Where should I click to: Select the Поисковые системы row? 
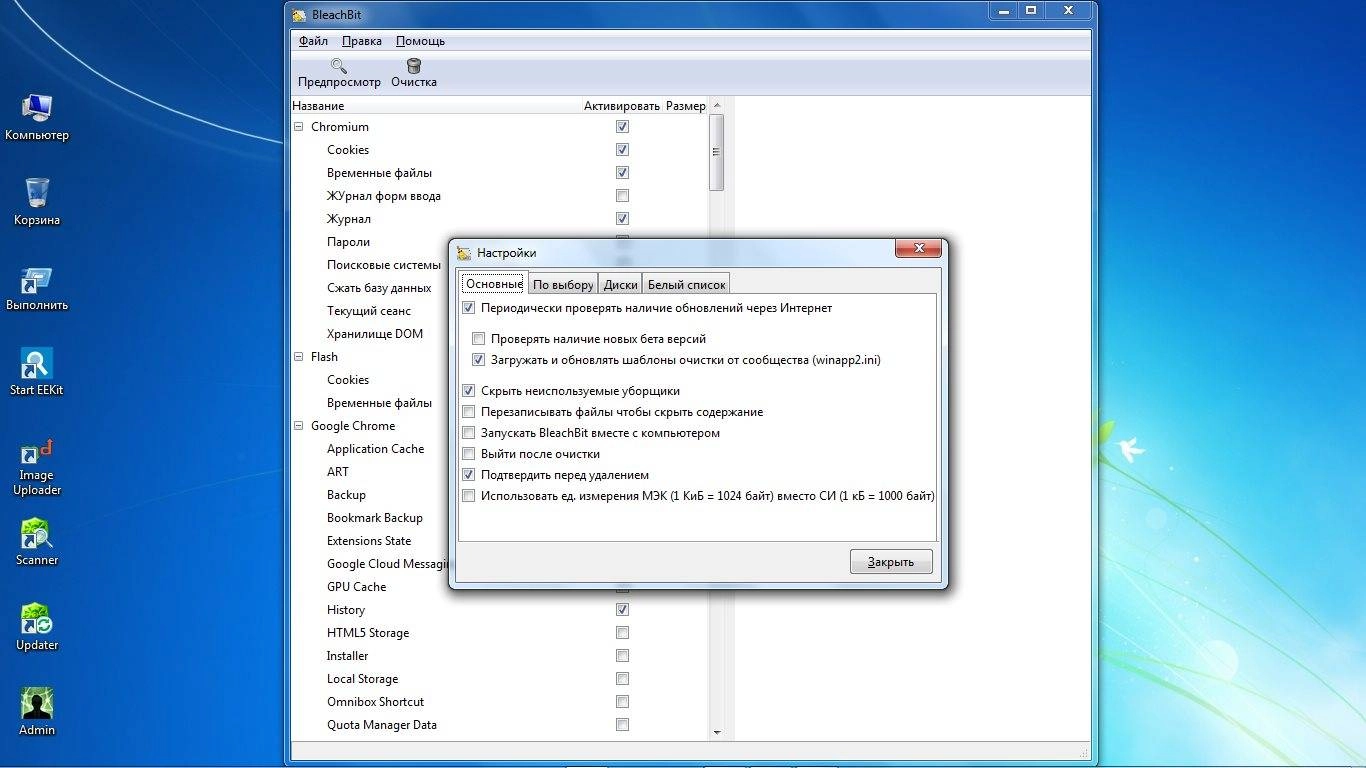(383, 265)
